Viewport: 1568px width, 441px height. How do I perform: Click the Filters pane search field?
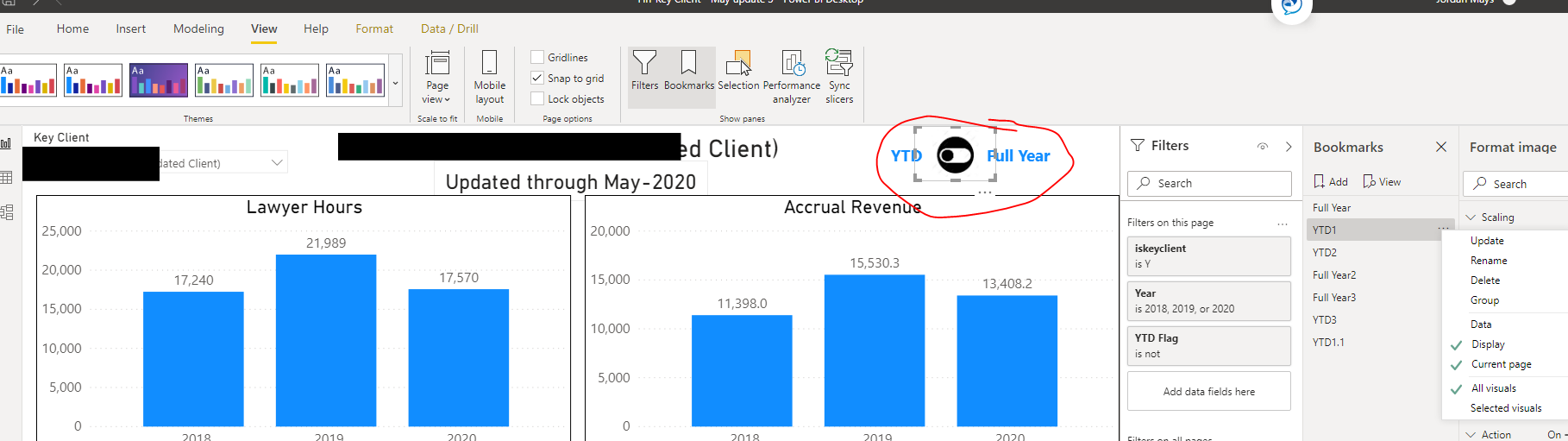(x=1209, y=183)
